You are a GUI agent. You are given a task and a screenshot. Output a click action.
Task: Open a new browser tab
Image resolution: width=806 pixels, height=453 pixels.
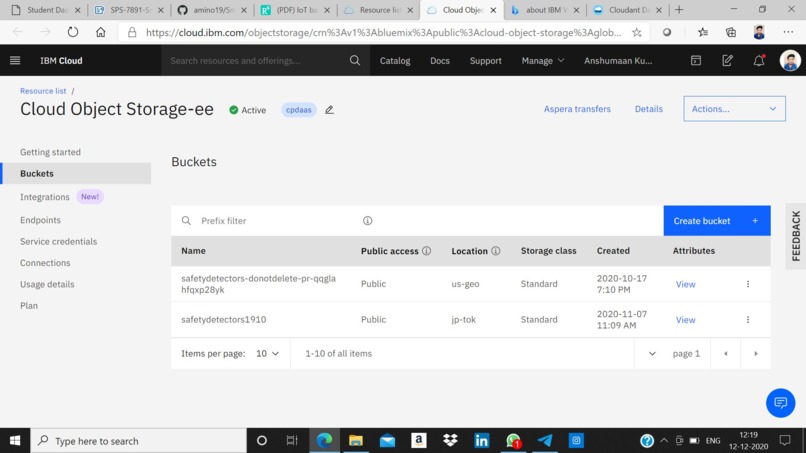pyautogui.click(x=679, y=10)
